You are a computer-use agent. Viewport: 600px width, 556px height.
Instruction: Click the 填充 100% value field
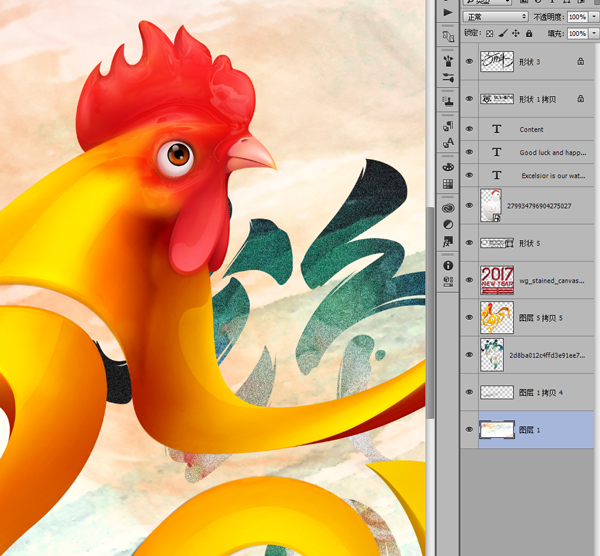[577, 34]
